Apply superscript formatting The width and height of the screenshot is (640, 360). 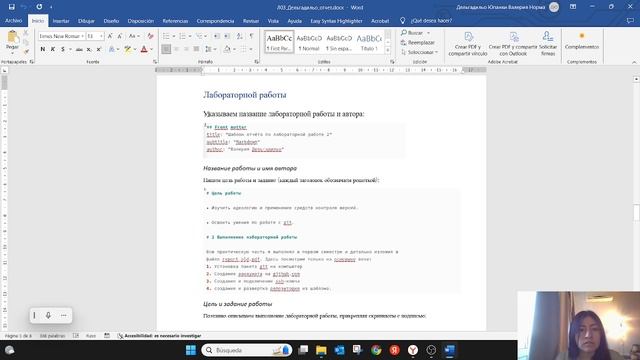99,49
